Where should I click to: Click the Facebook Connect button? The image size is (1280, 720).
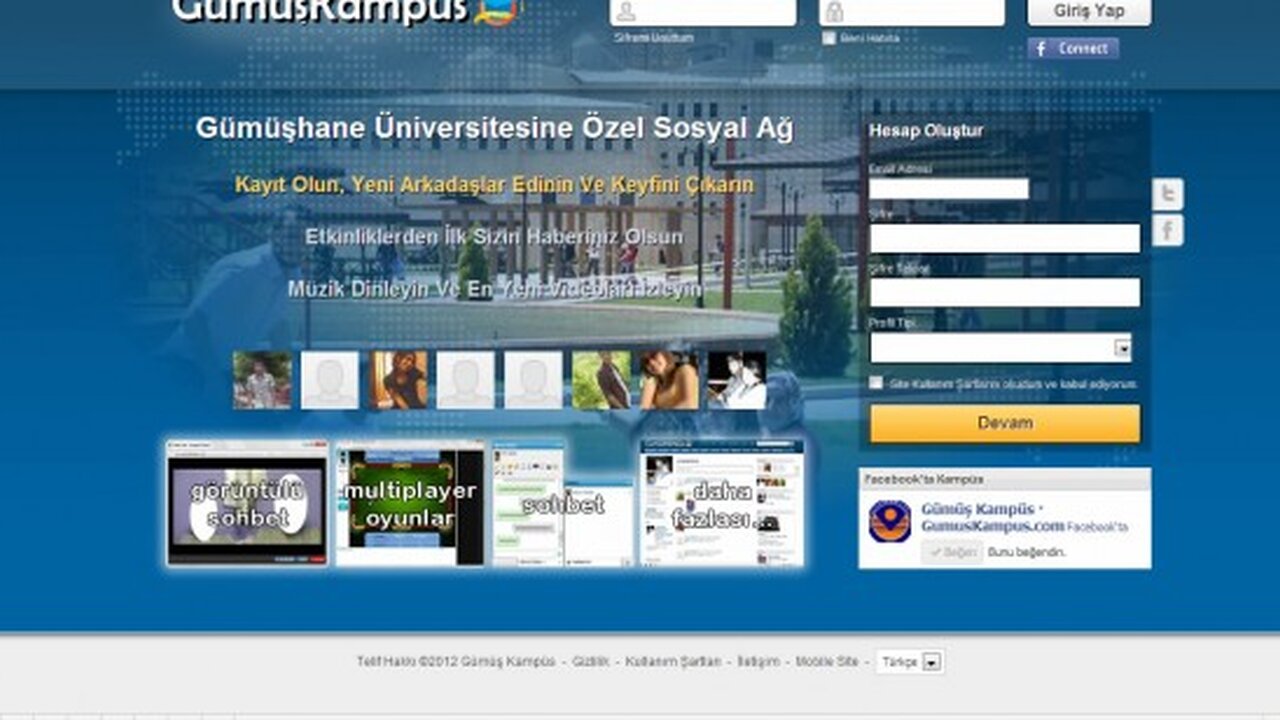click(1073, 48)
